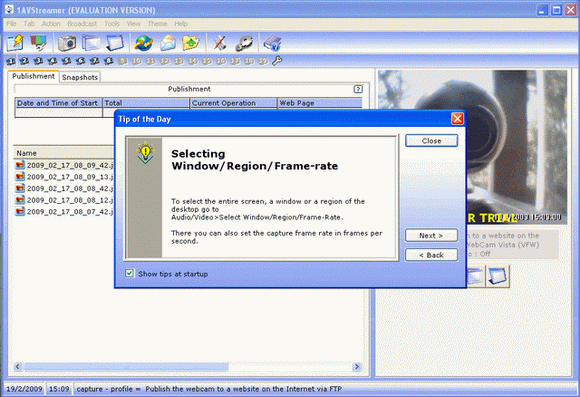
Task: Open the Tools menu
Action: point(112,24)
